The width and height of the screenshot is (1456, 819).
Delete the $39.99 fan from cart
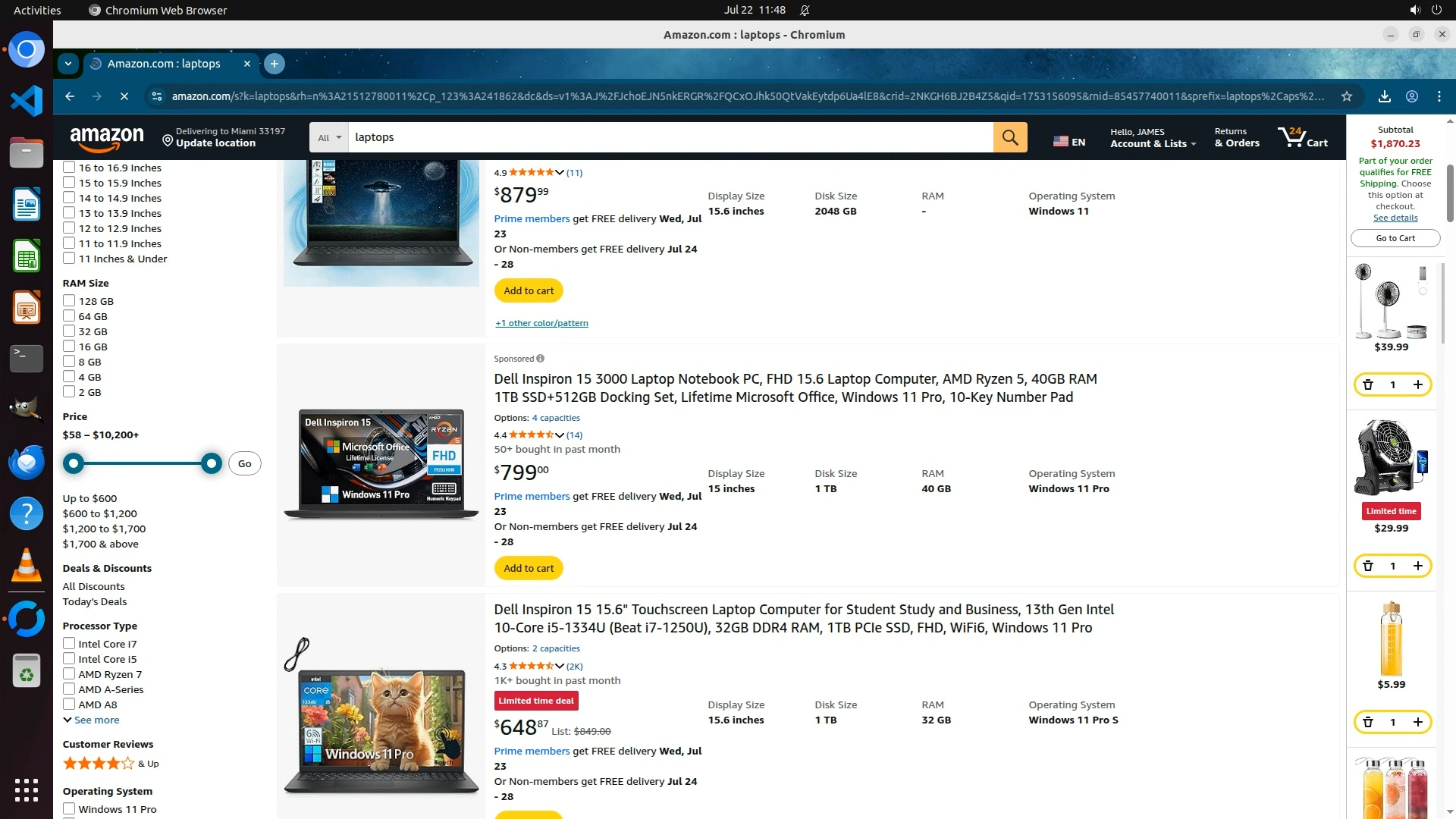click(x=1368, y=384)
